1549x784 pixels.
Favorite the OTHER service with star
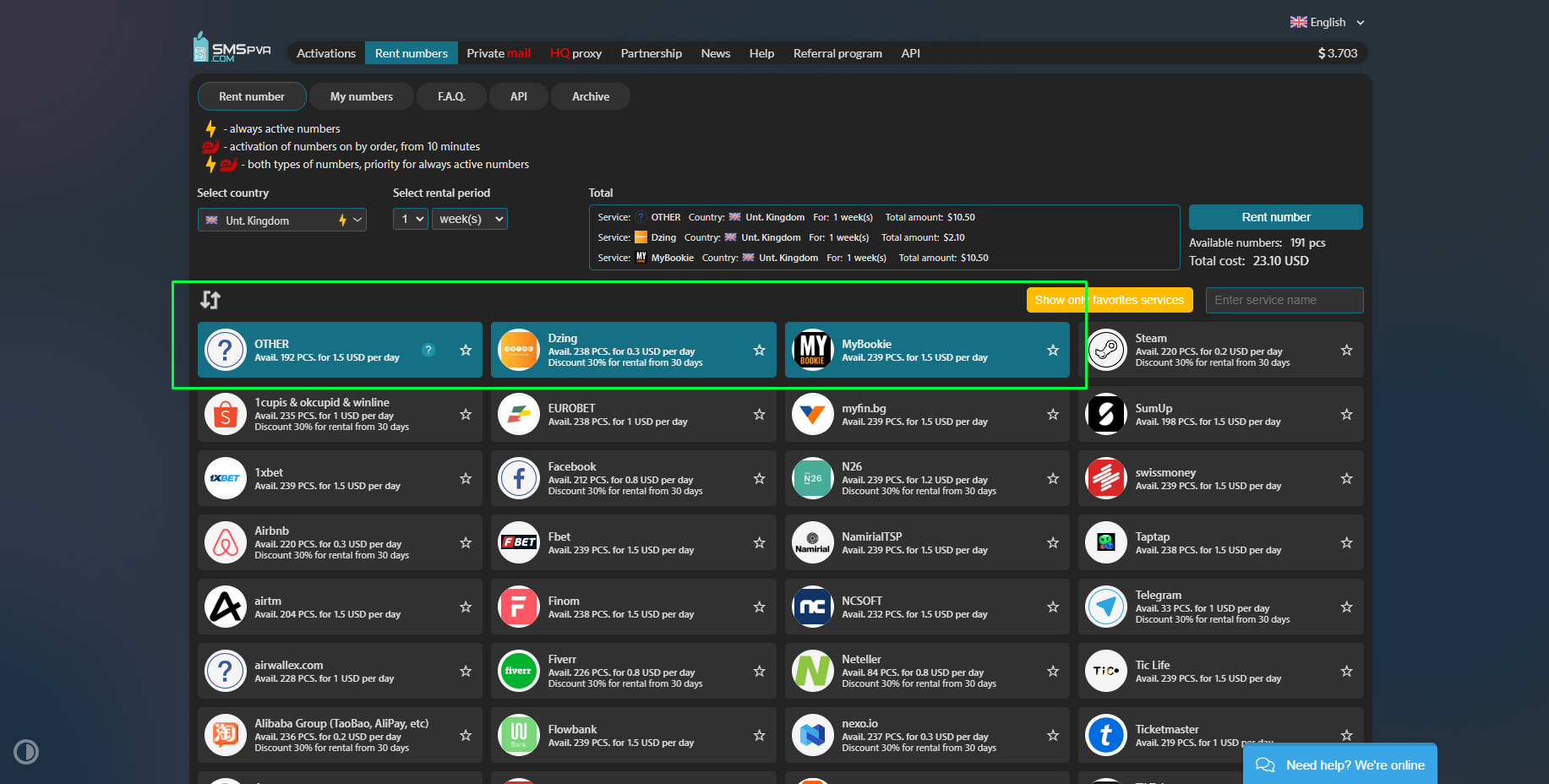click(x=466, y=350)
